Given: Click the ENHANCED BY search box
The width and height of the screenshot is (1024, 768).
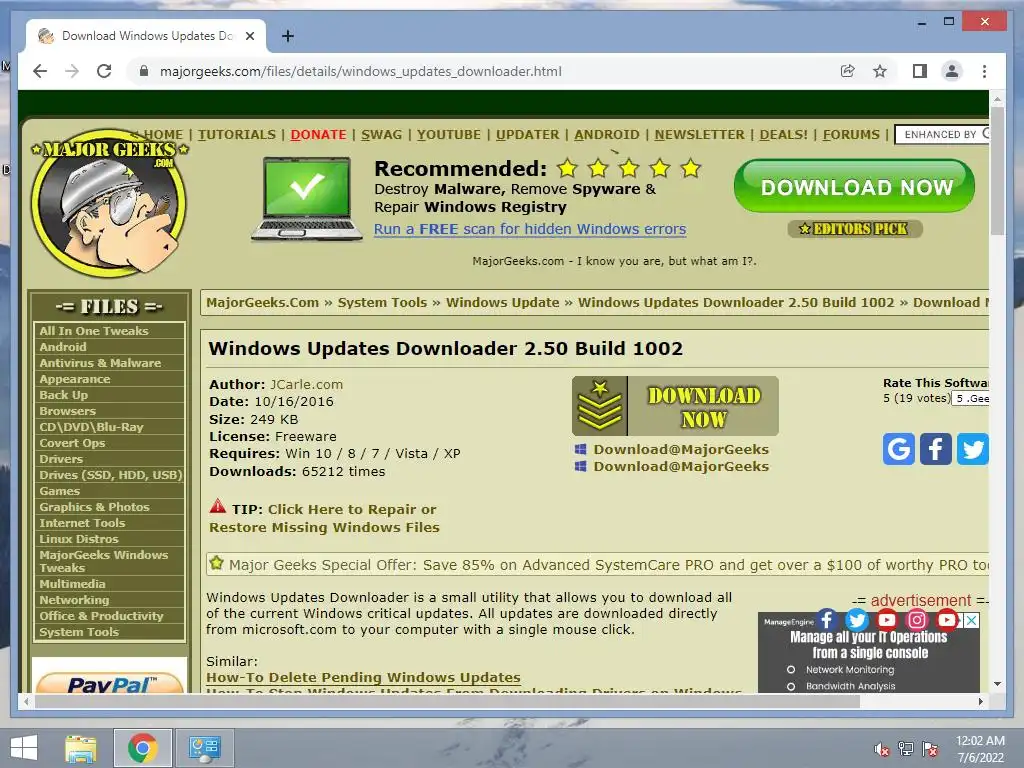Looking at the screenshot, I should pyautogui.click(x=942, y=135).
